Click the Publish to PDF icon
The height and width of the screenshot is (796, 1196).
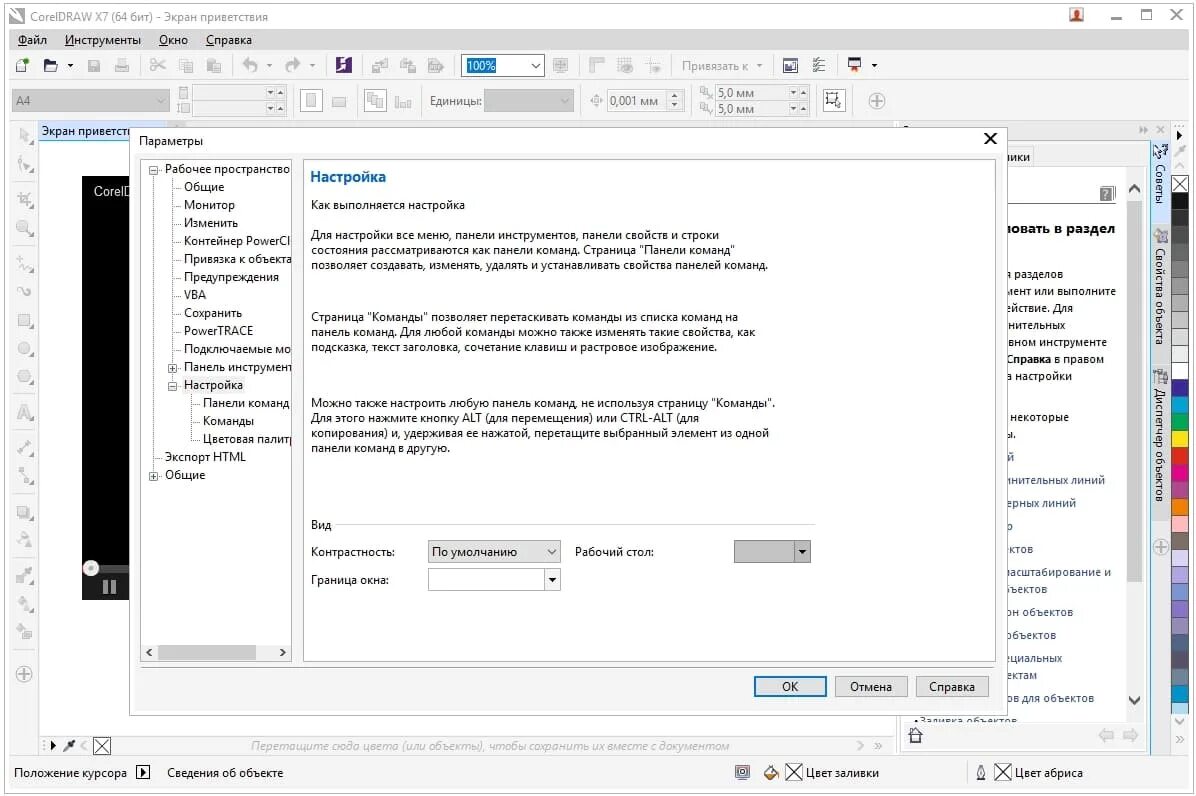click(436, 66)
